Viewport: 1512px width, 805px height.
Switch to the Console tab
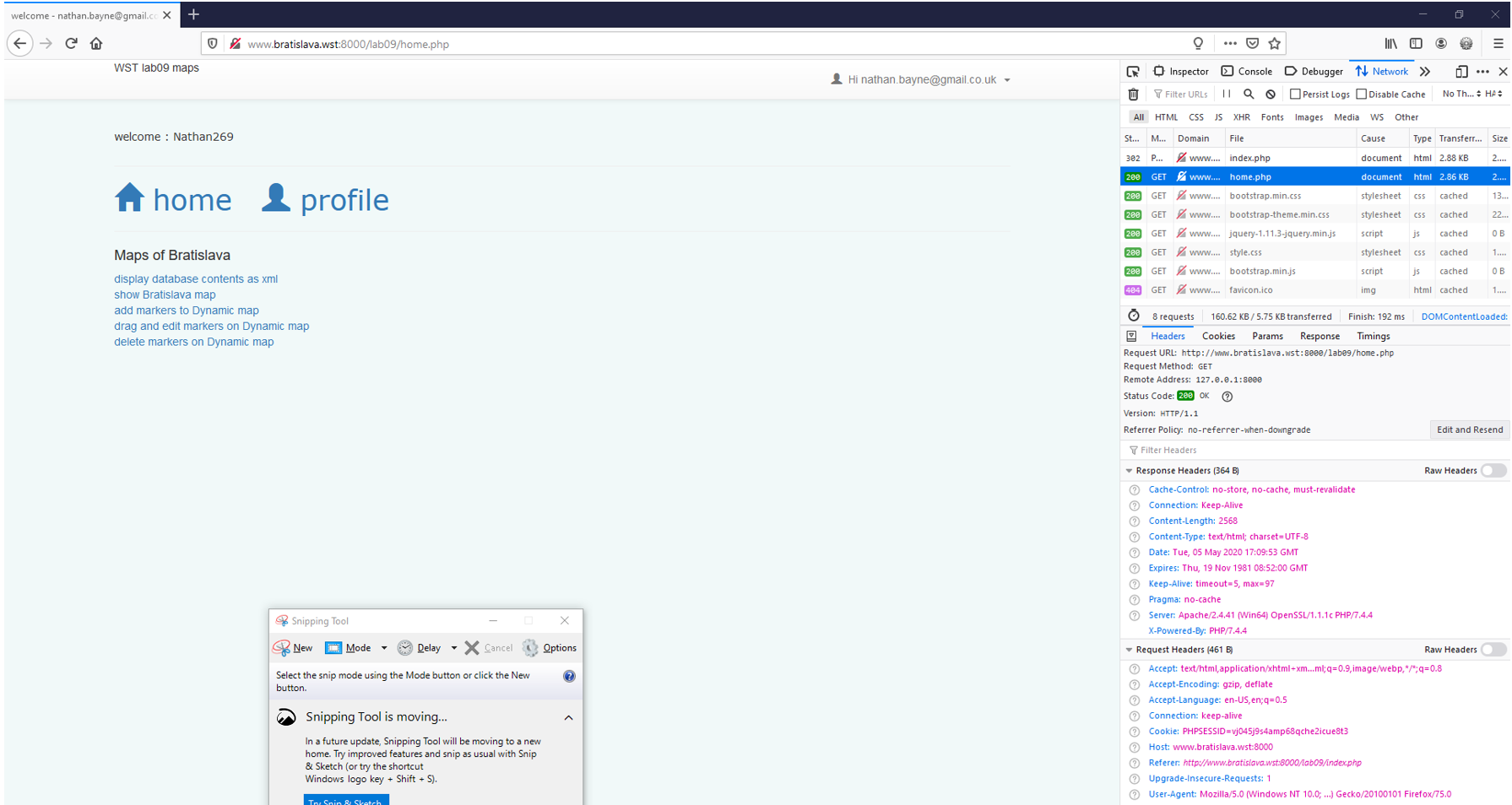pos(1247,72)
